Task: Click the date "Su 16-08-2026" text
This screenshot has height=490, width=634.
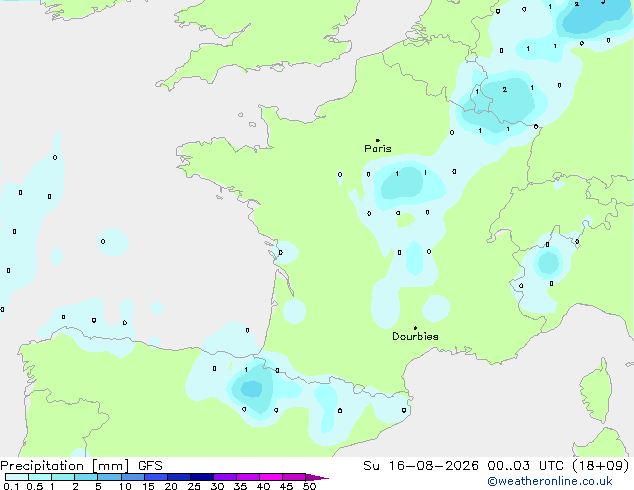Action: click(421, 466)
